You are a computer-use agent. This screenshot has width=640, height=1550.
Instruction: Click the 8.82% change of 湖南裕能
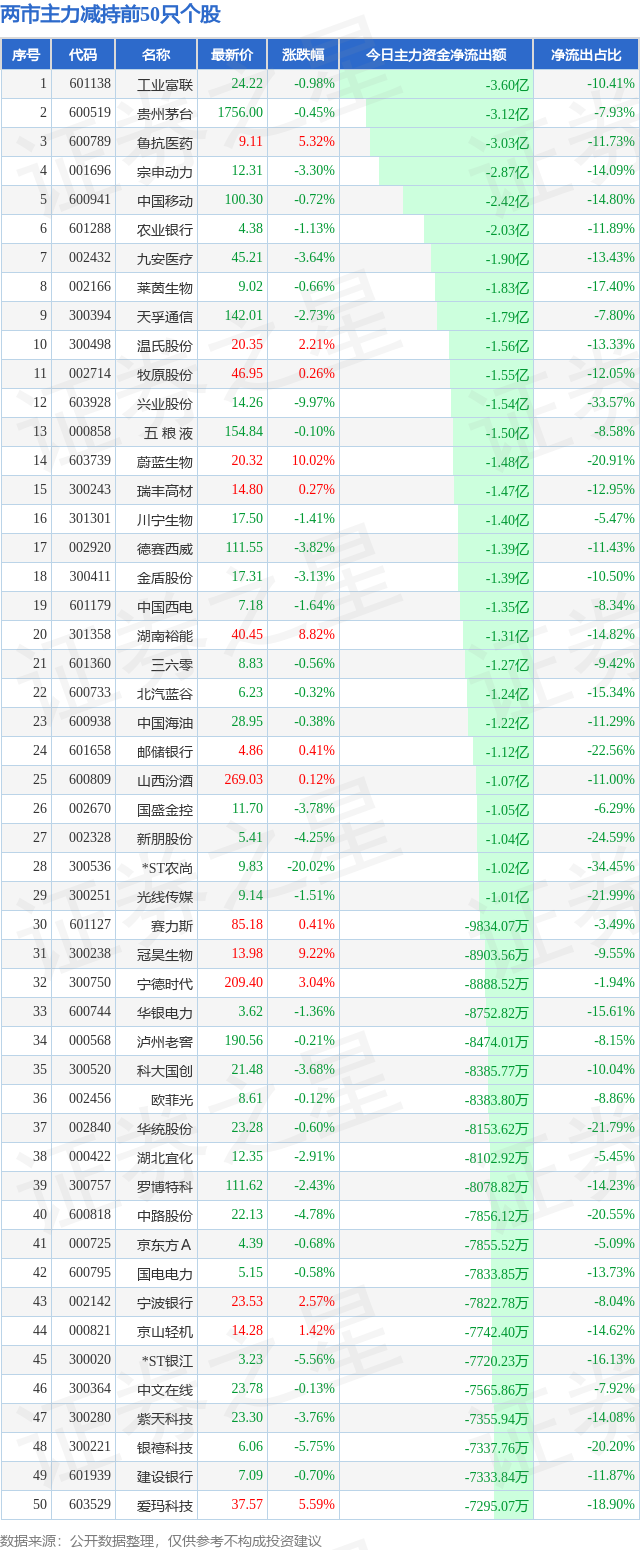(319, 635)
